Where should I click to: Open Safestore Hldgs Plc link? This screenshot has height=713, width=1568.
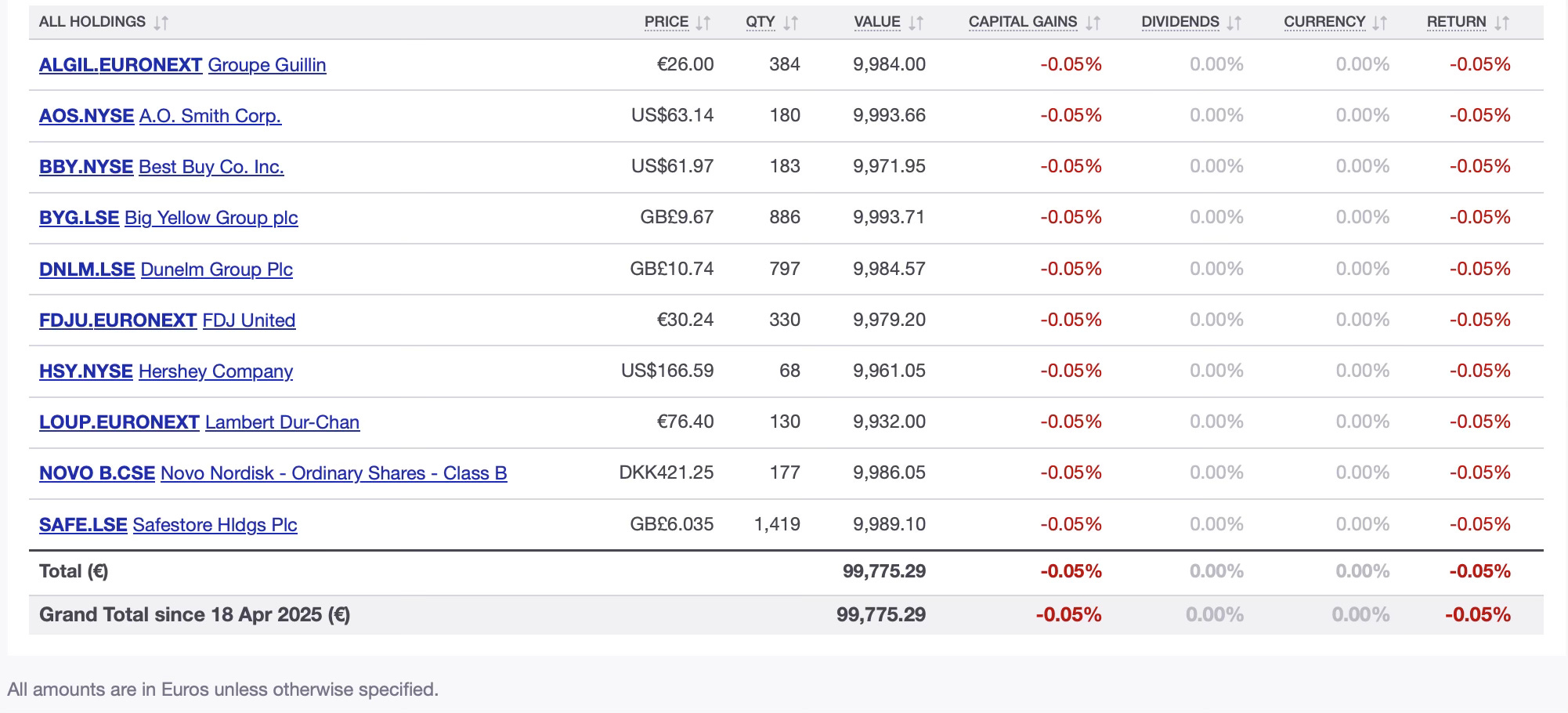click(215, 525)
